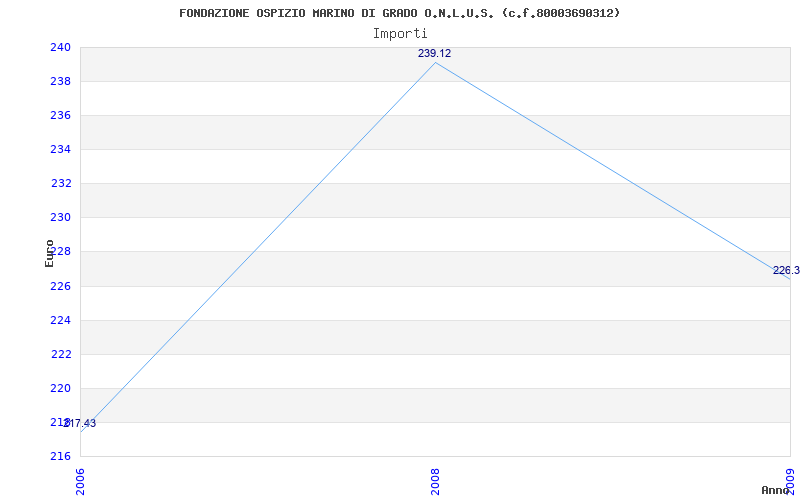Viewport: 800px width, 500px height.
Task: Click the Euro y-axis title
Action: tap(49, 253)
